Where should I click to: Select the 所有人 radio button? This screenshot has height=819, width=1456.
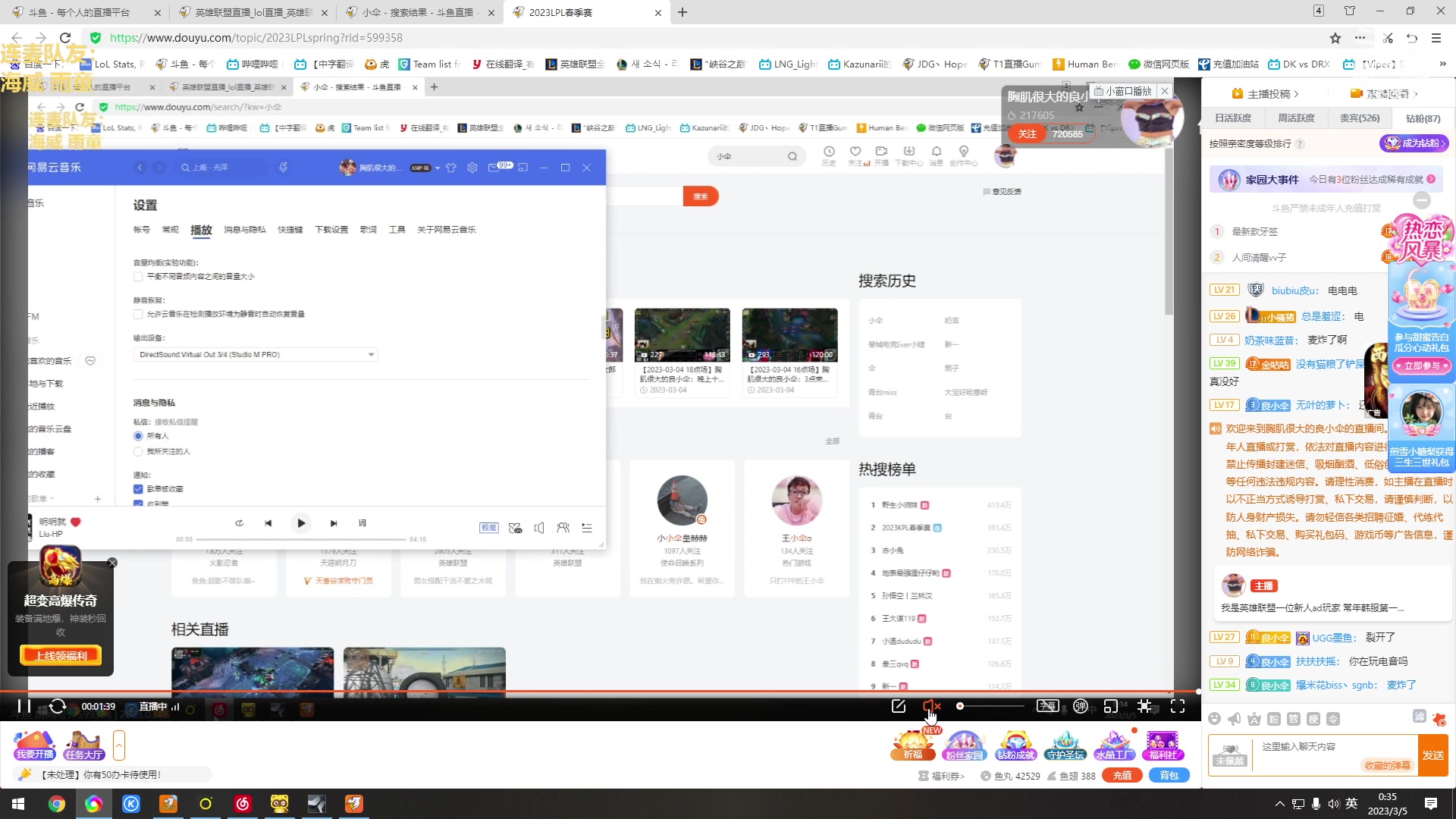click(138, 436)
